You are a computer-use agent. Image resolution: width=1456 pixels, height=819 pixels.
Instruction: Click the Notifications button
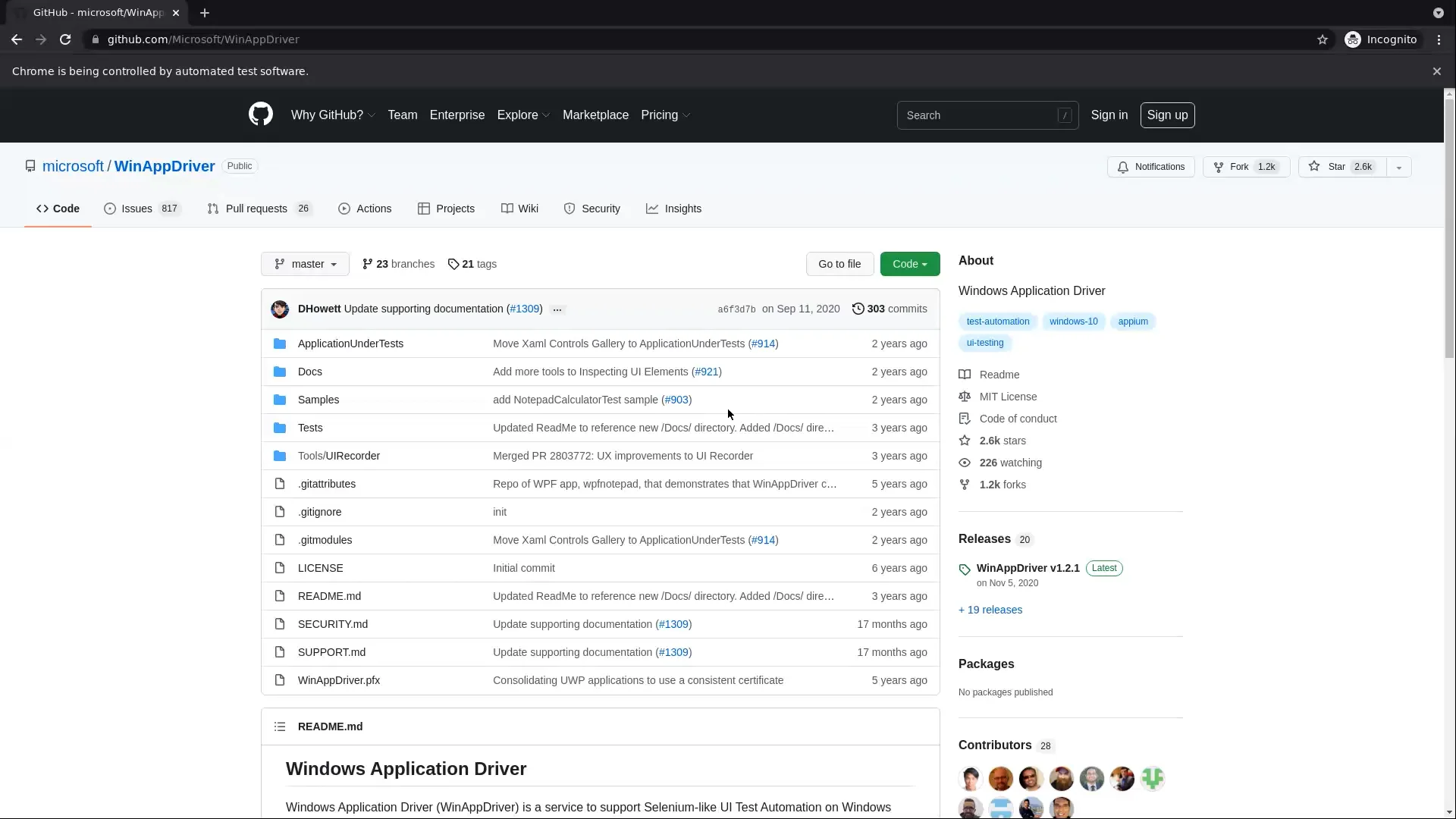coord(1151,167)
